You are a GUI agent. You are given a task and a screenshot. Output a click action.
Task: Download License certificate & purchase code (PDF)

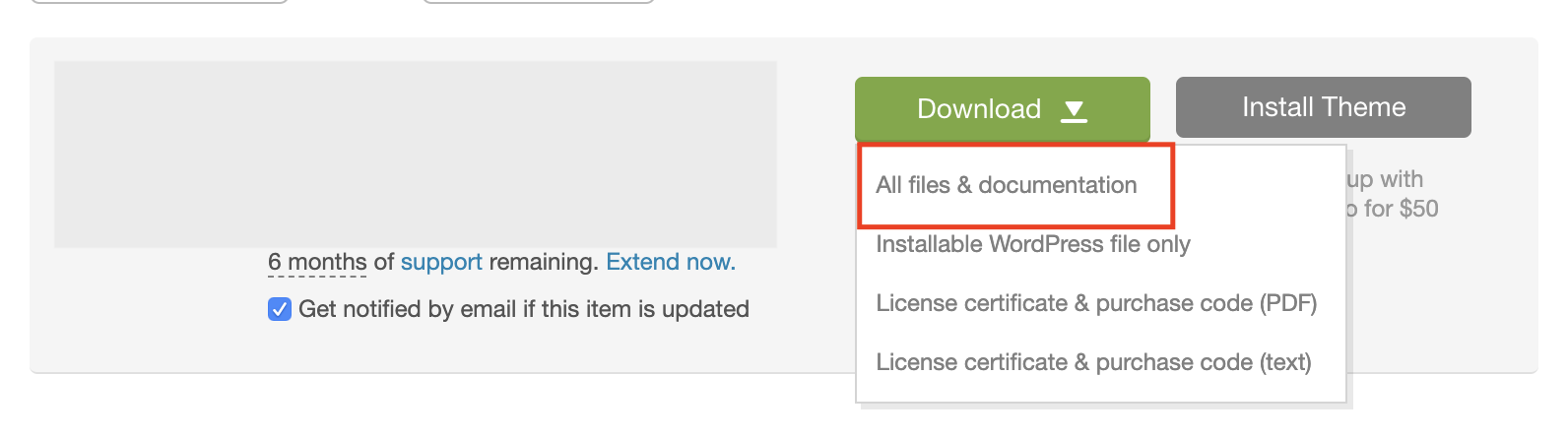(1096, 303)
